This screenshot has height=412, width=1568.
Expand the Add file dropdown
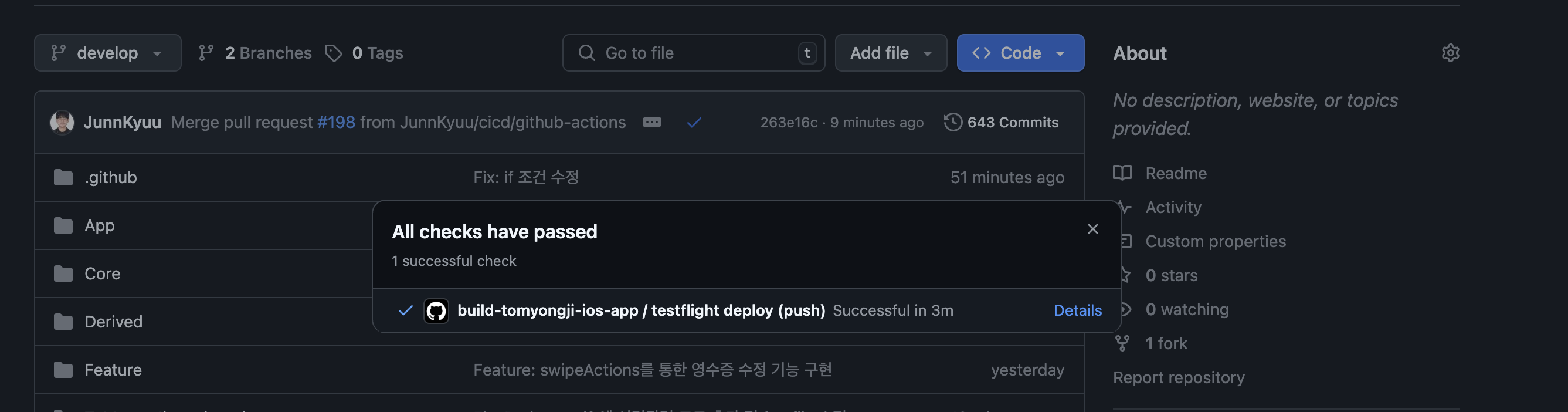891,53
